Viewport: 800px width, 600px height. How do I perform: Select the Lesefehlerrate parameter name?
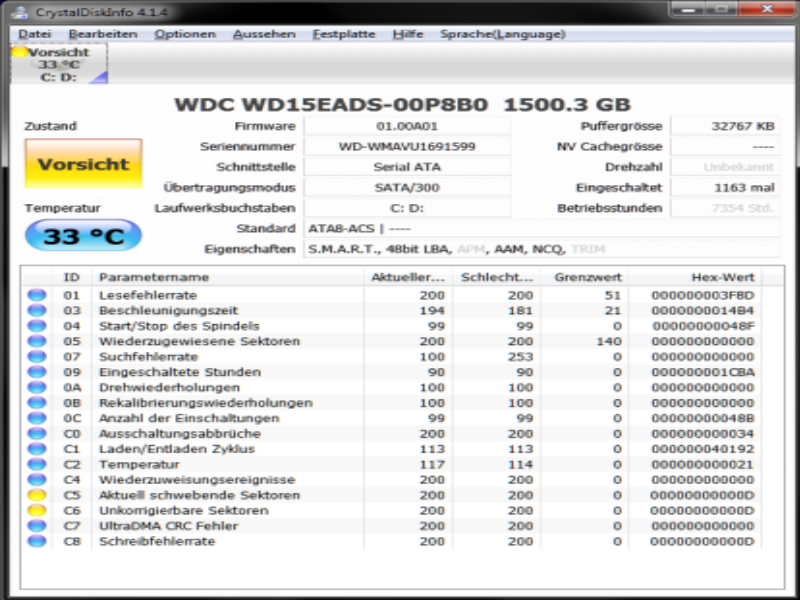click(x=148, y=295)
